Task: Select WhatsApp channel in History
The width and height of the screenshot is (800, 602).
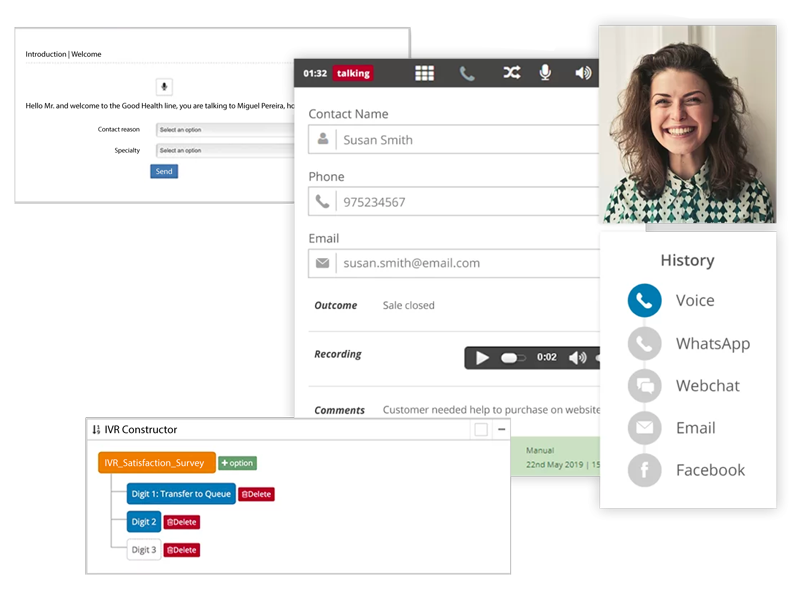Action: [x=645, y=344]
